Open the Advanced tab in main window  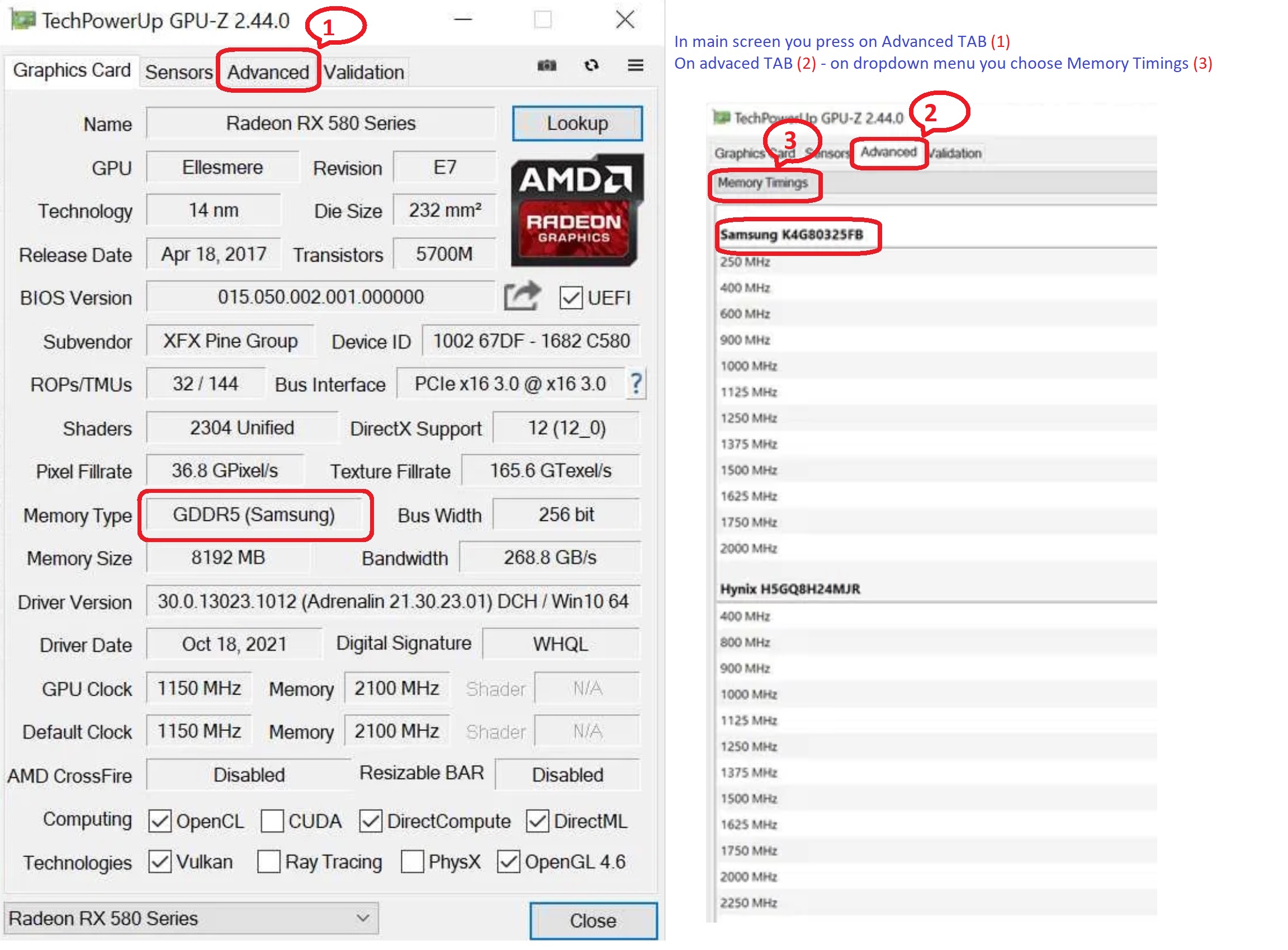268,73
